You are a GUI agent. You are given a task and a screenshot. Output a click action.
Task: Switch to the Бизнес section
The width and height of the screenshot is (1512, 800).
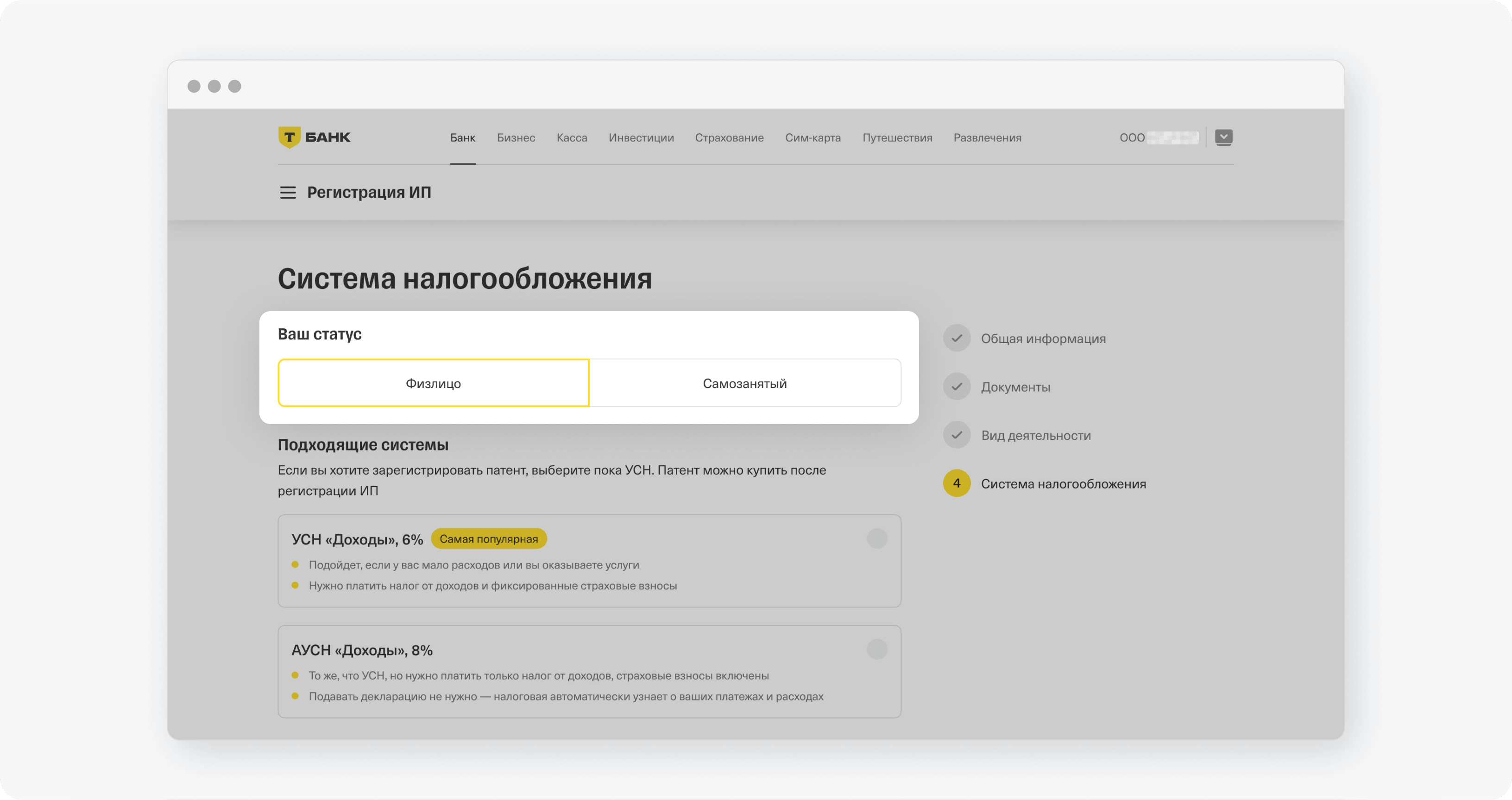tap(516, 138)
